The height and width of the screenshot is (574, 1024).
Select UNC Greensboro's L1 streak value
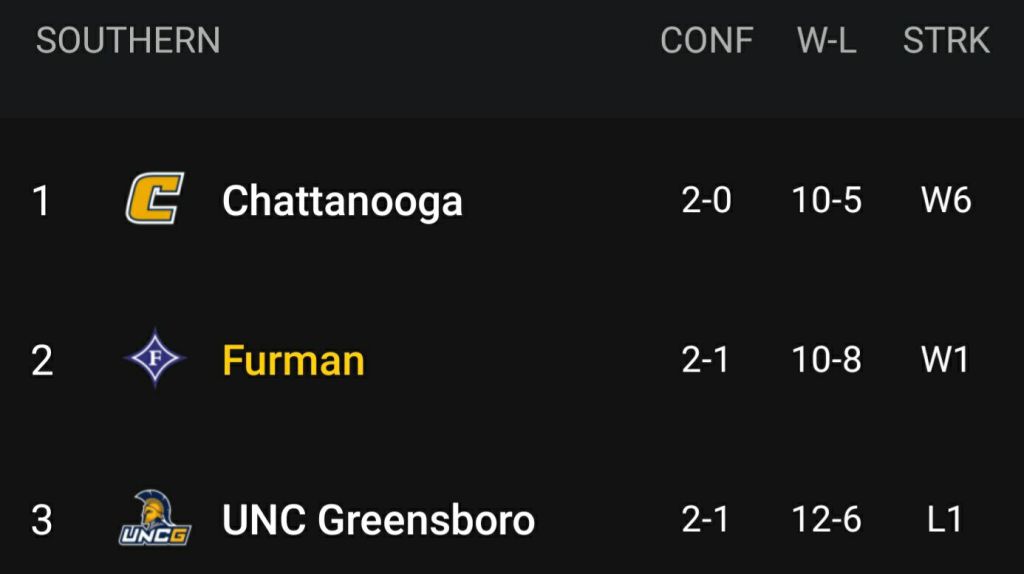click(945, 519)
